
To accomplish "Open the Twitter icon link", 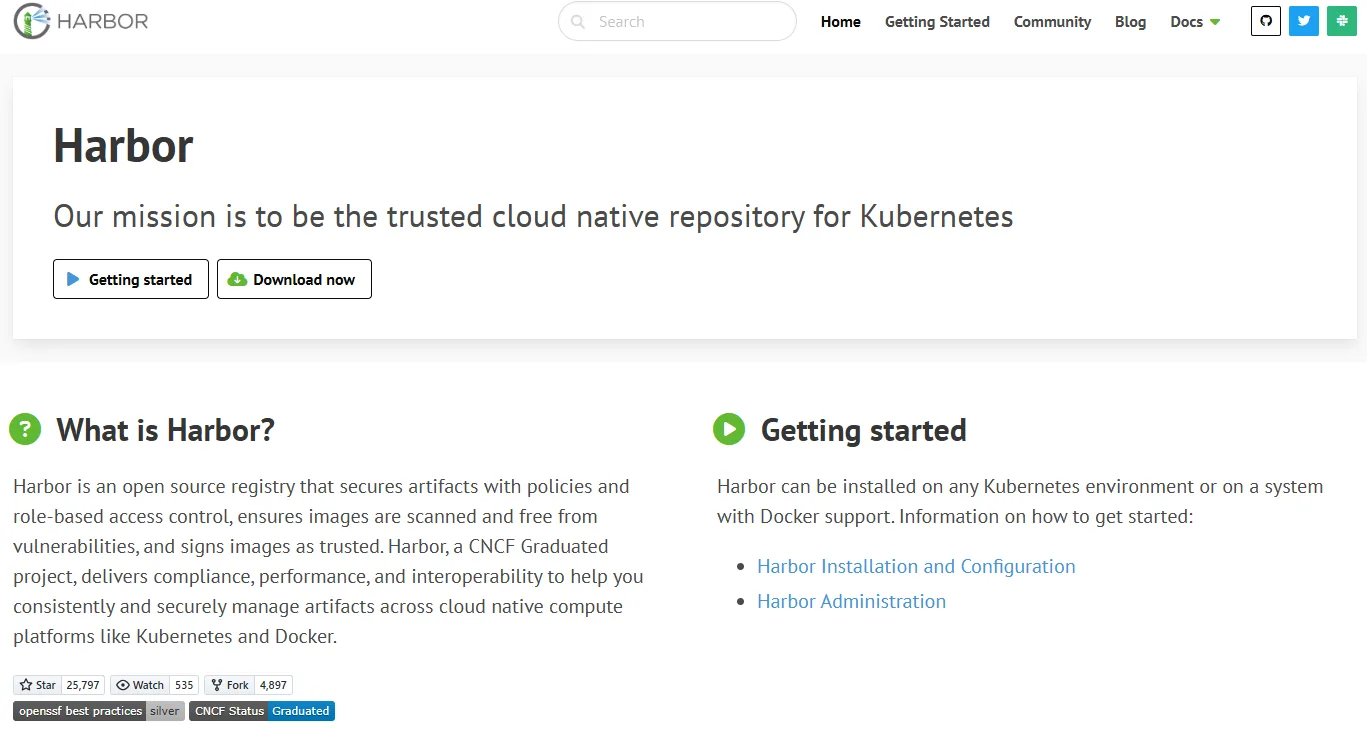I will point(1304,21).
